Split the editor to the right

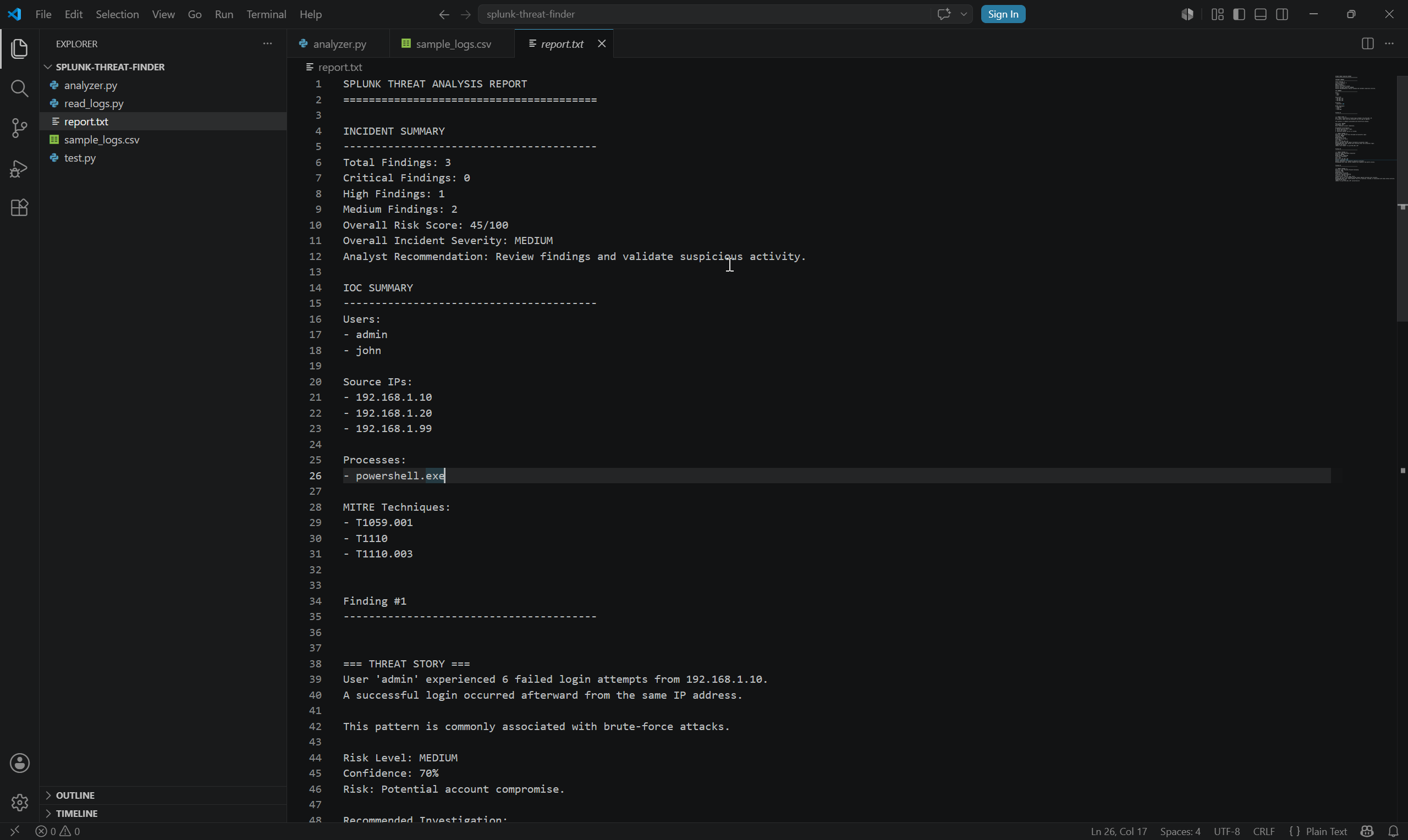click(x=1367, y=43)
